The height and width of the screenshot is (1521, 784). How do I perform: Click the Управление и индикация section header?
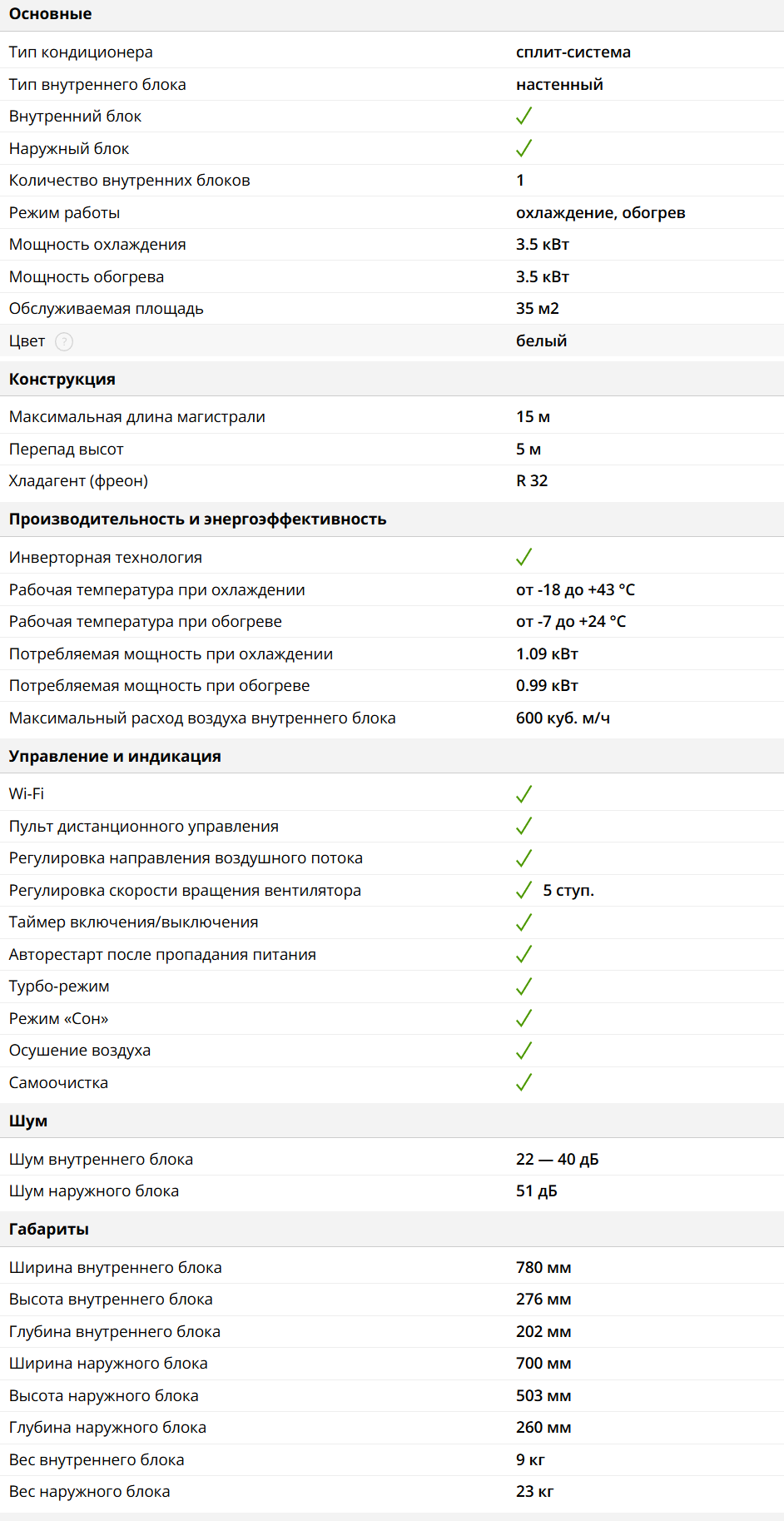tap(115, 756)
